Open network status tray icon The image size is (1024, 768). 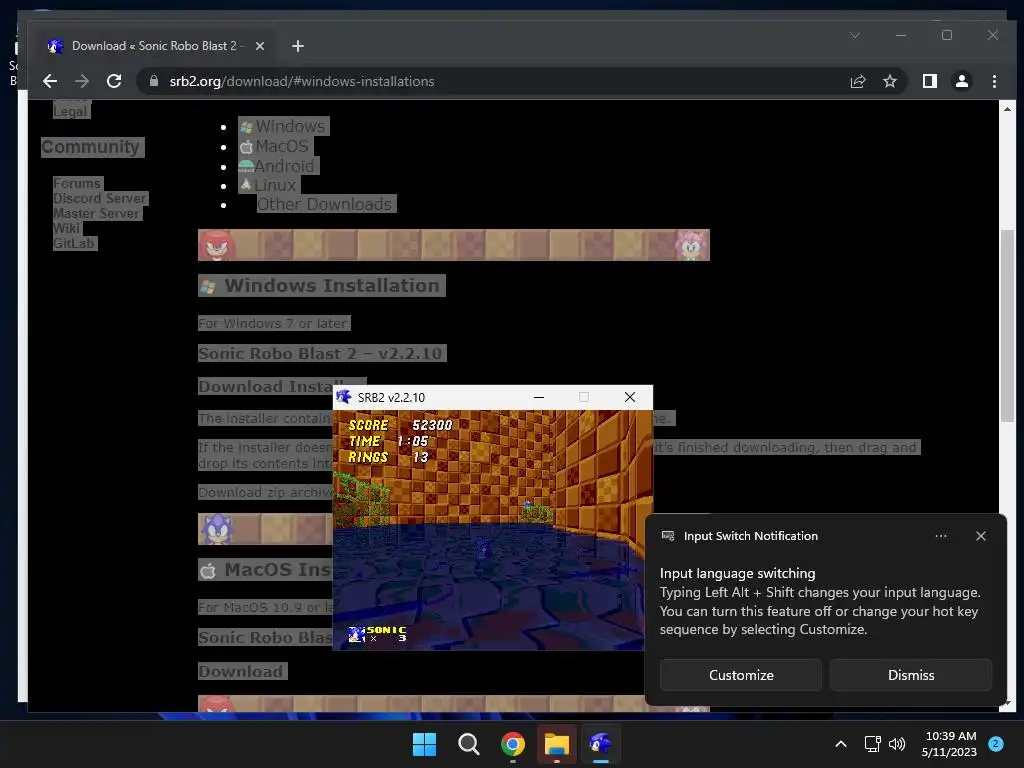click(872, 744)
